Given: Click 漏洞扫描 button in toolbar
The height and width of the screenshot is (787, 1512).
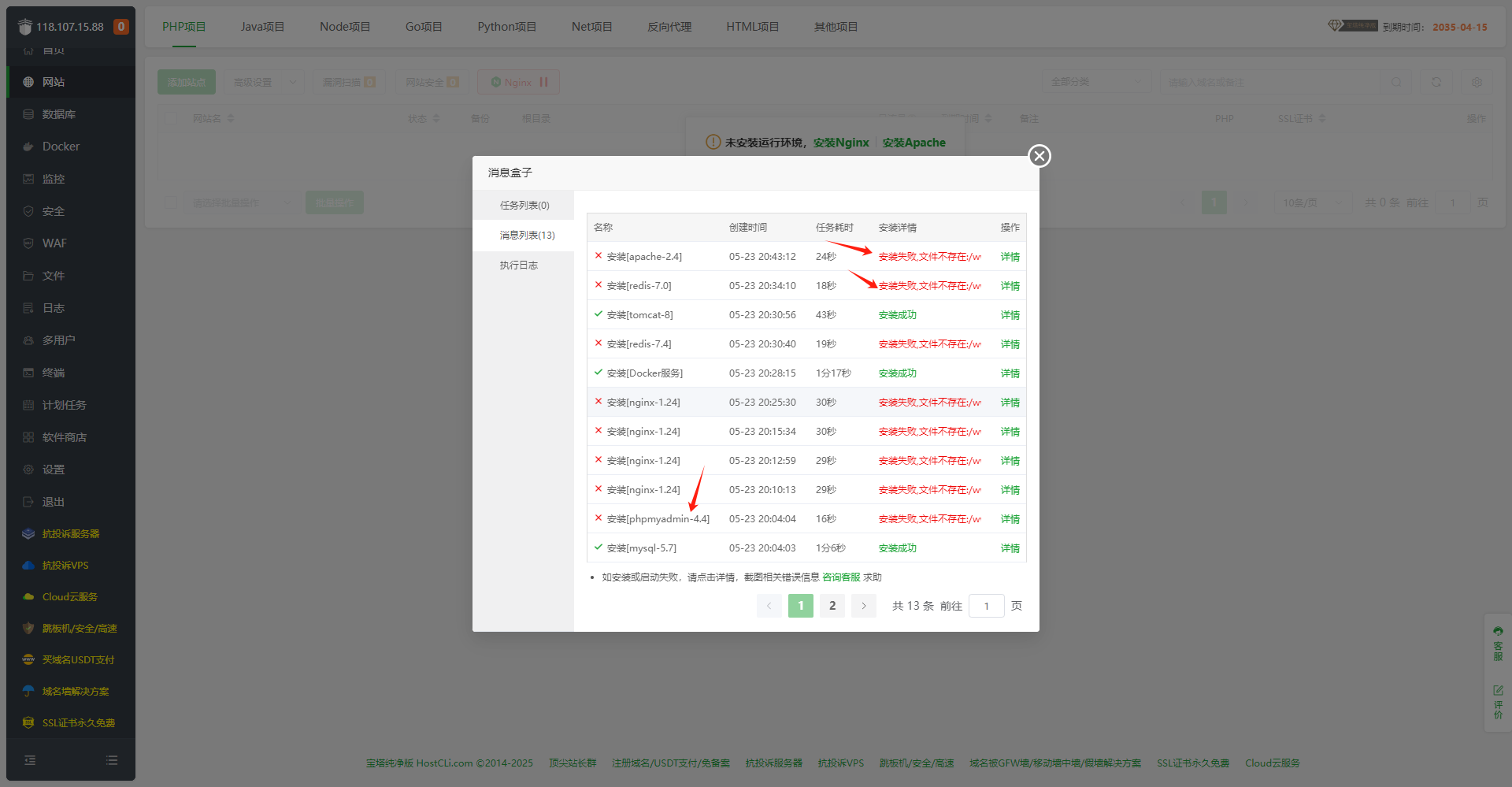Looking at the screenshot, I should coord(349,82).
